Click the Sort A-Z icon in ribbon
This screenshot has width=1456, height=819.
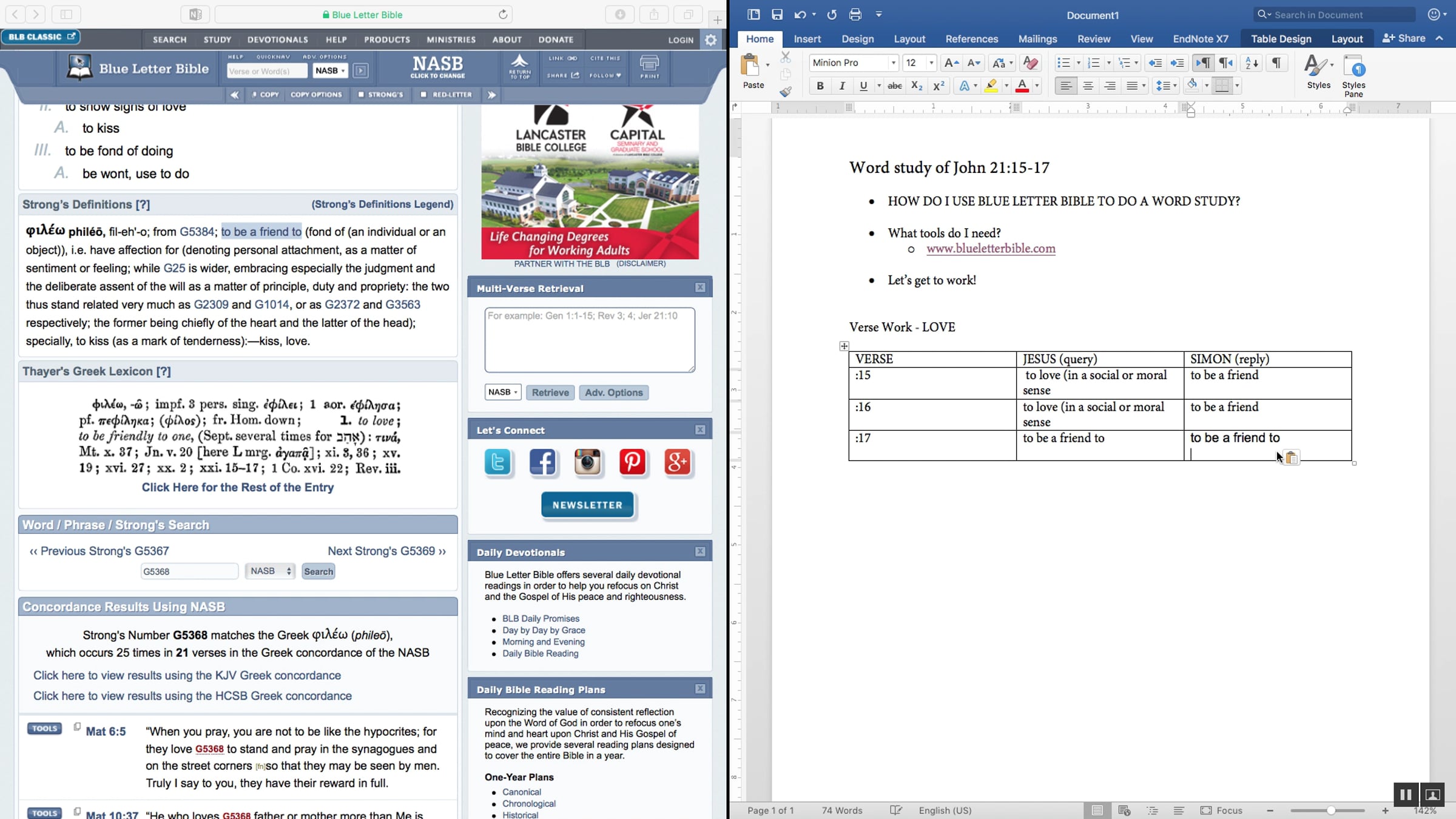coord(1252,62)
